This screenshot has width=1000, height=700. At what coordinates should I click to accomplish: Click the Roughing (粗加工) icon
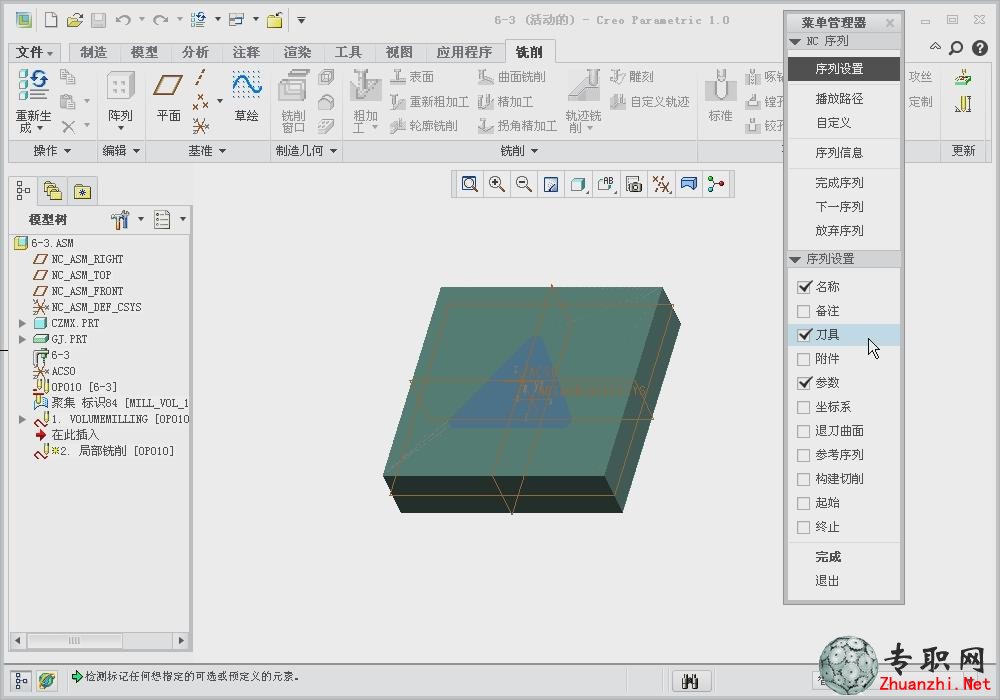(x=365, y=85)
